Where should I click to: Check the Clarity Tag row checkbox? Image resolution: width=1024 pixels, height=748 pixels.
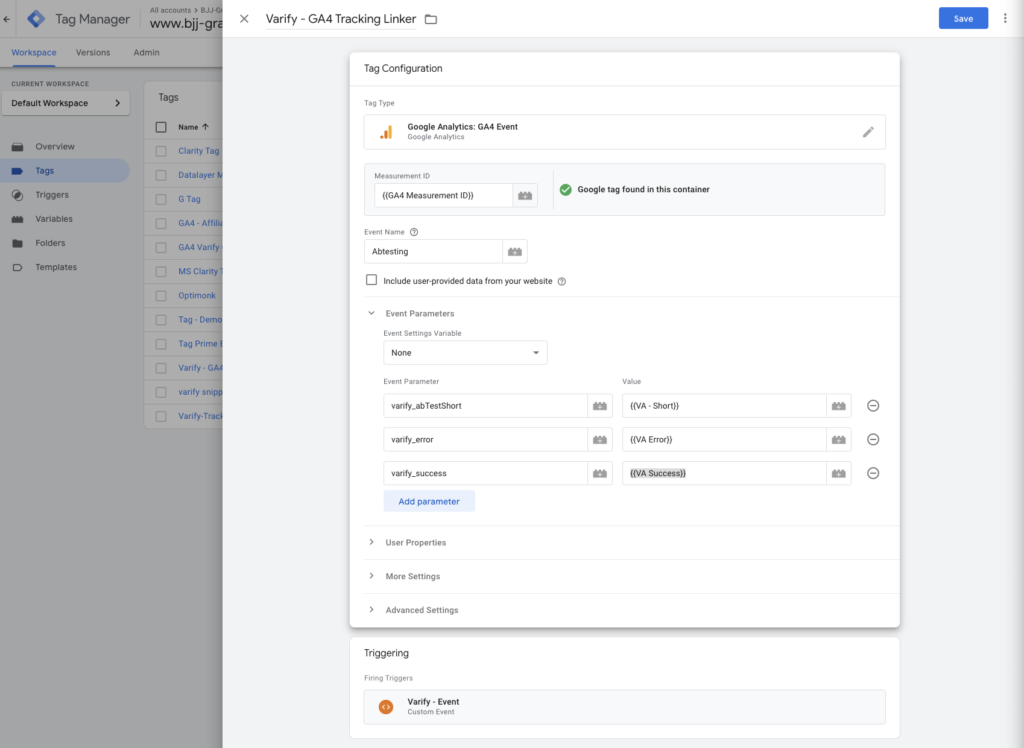coord(161,151)
